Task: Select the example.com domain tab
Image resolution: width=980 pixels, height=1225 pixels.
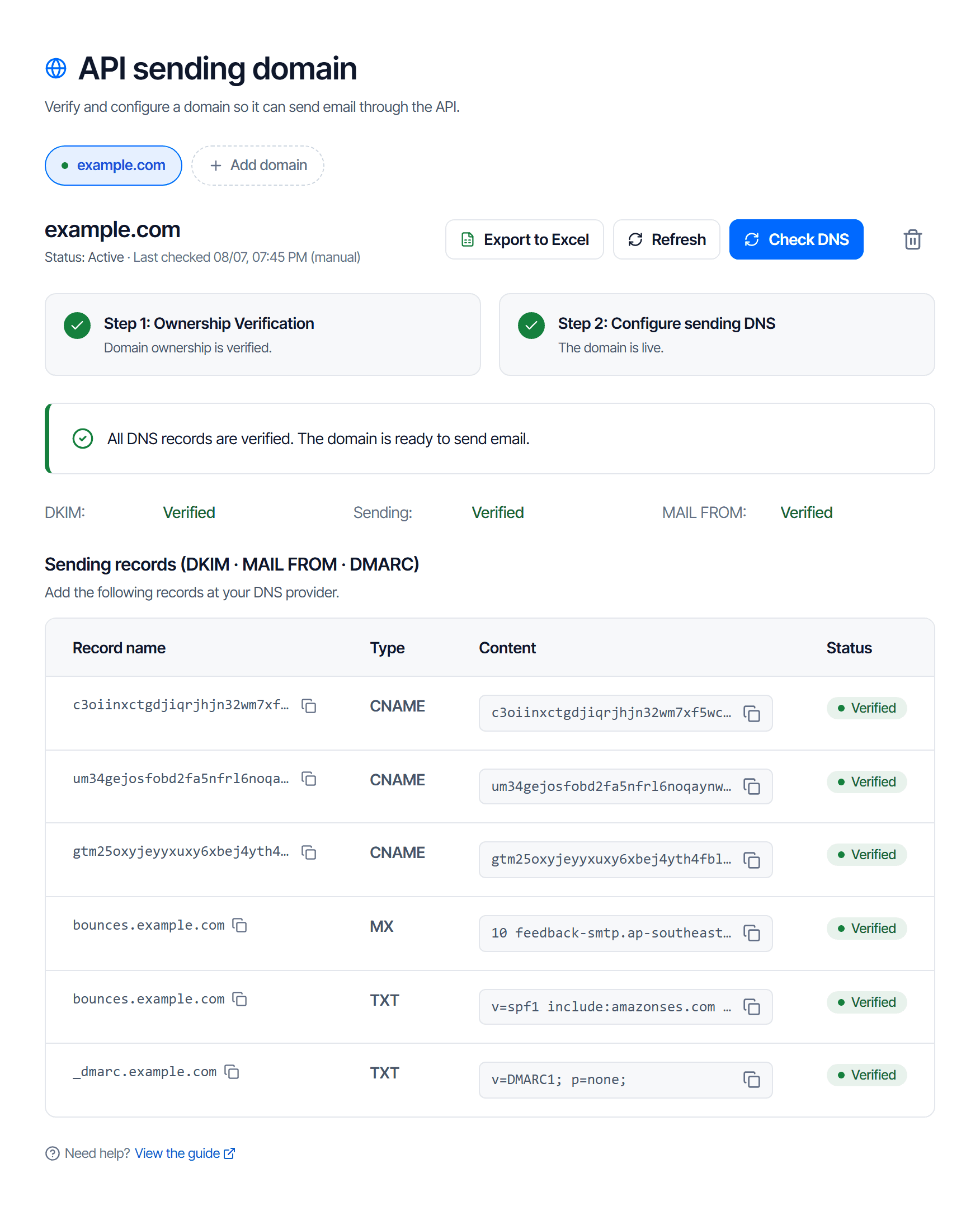Action: 114,166
